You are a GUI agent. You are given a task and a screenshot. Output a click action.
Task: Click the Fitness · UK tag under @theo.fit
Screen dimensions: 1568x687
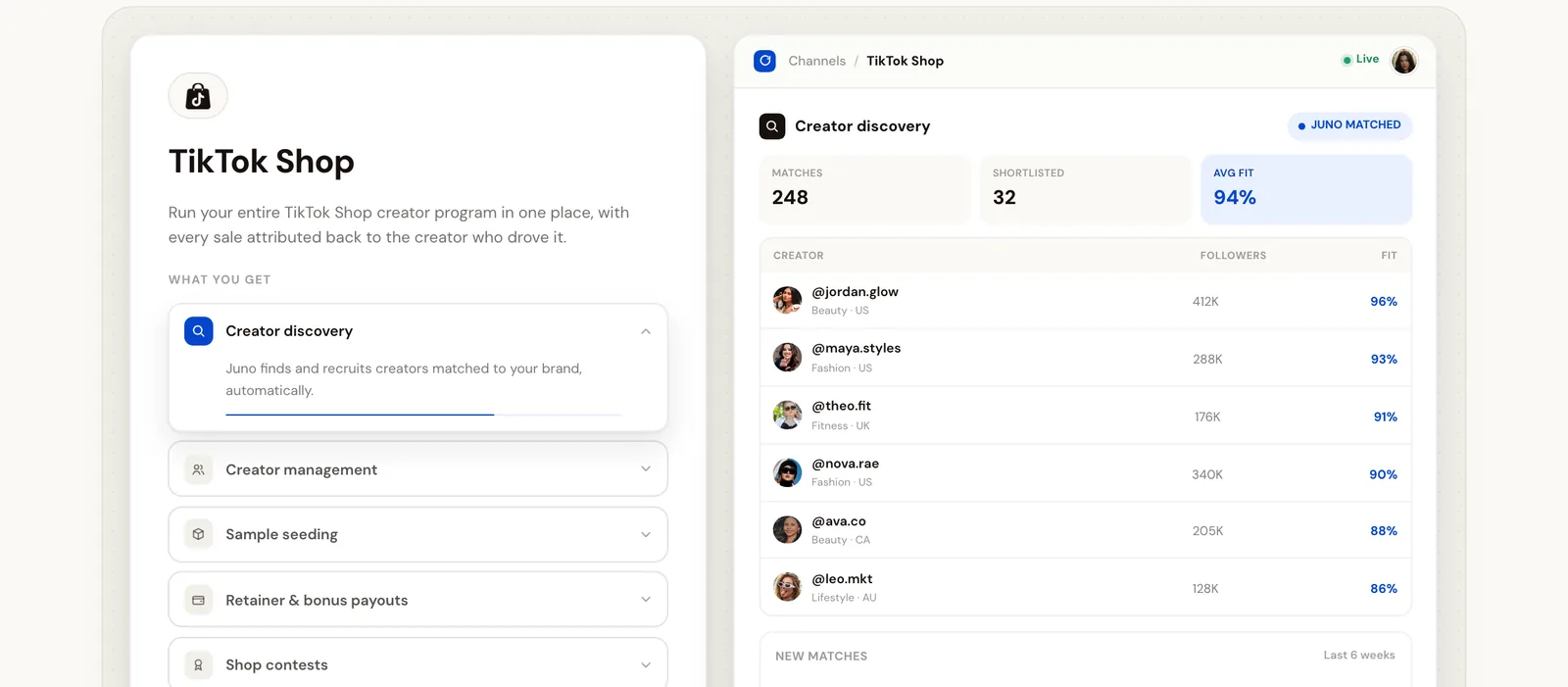(841, 426)
